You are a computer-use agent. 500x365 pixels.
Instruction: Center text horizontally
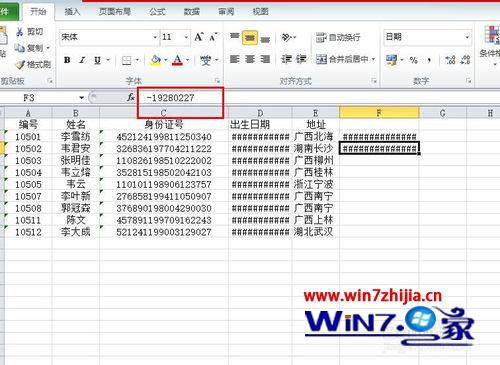click(x=250, y=59)
